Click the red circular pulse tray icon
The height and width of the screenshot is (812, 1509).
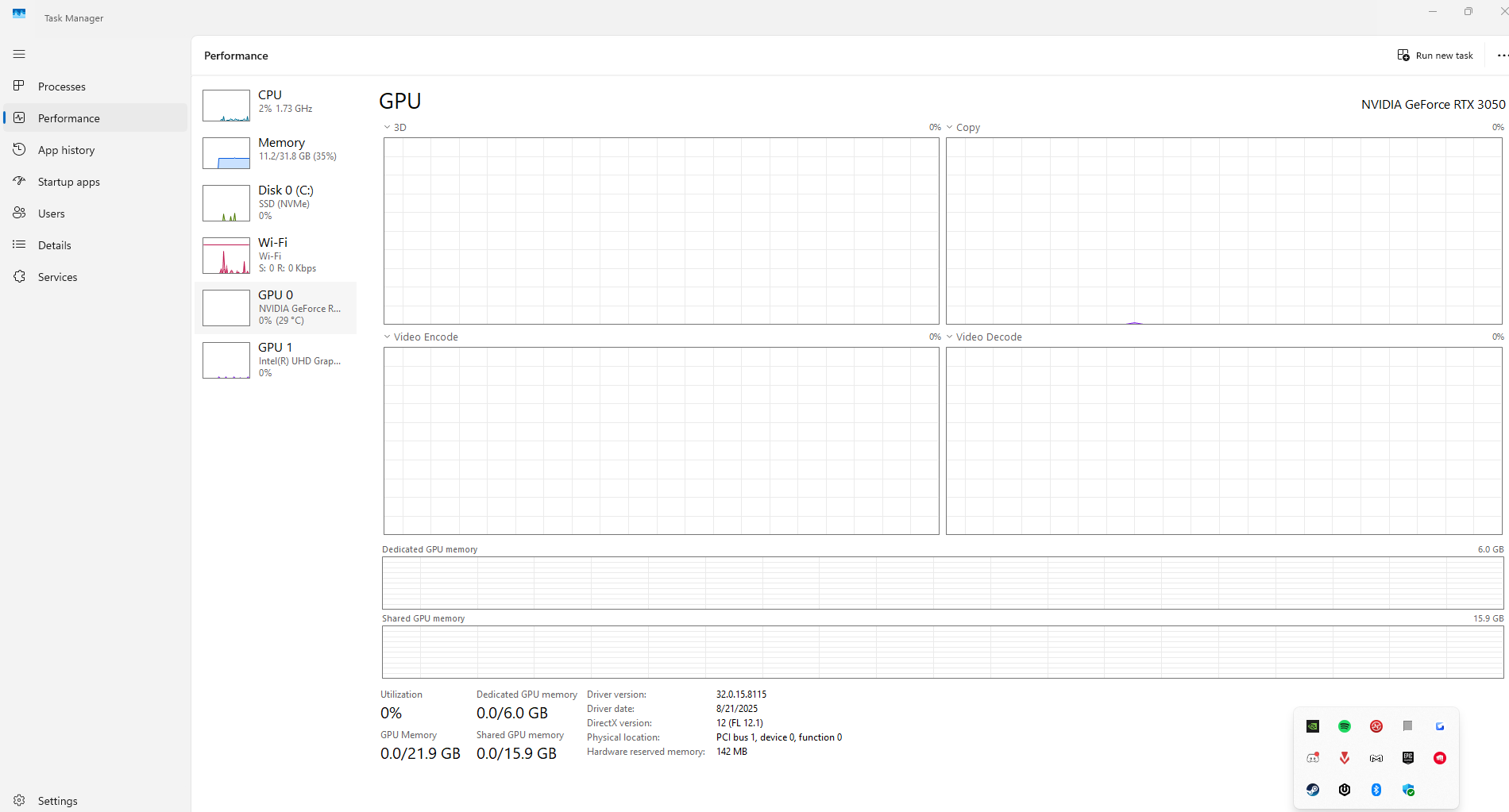(1376, 726)
